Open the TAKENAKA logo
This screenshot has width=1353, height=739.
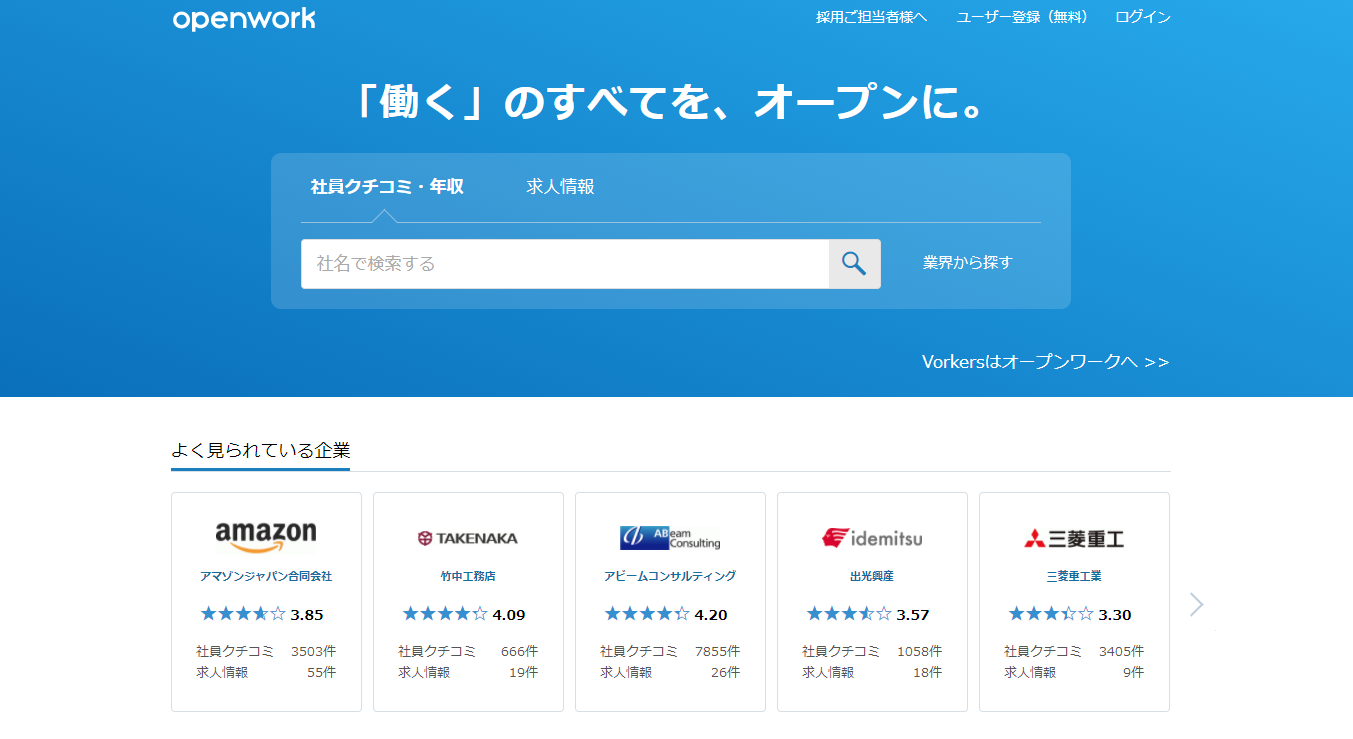468,538
